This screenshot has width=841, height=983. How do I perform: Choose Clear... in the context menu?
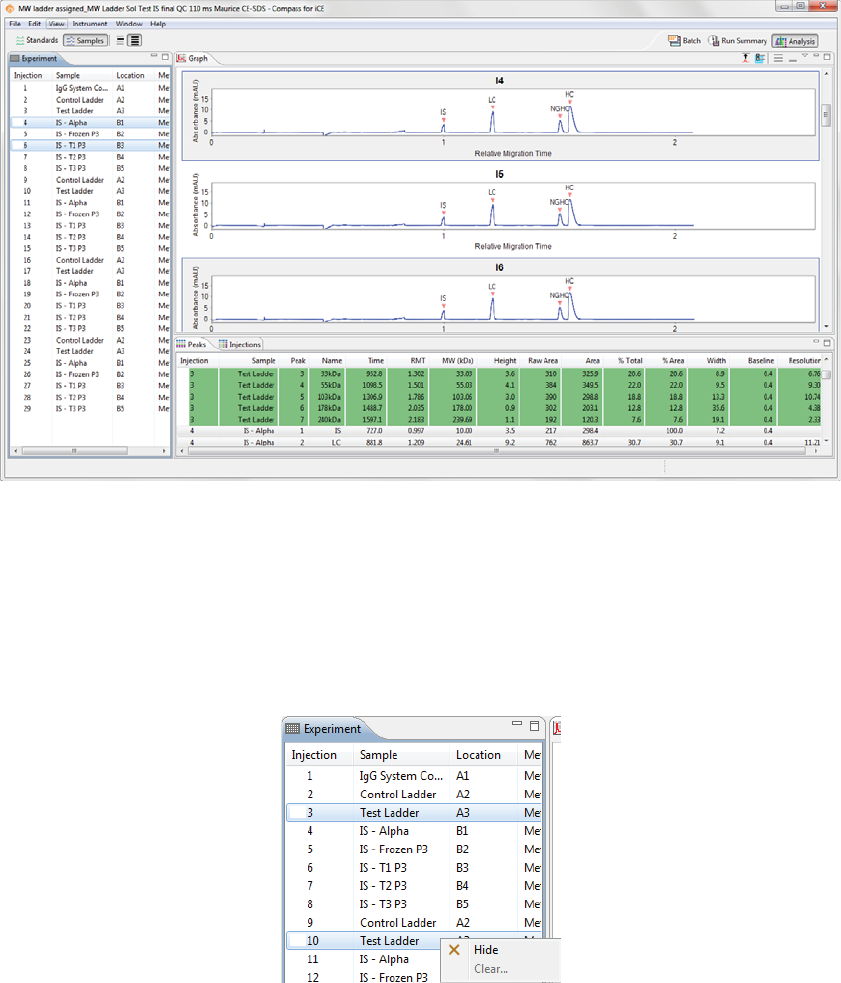[x=491, y=969]
